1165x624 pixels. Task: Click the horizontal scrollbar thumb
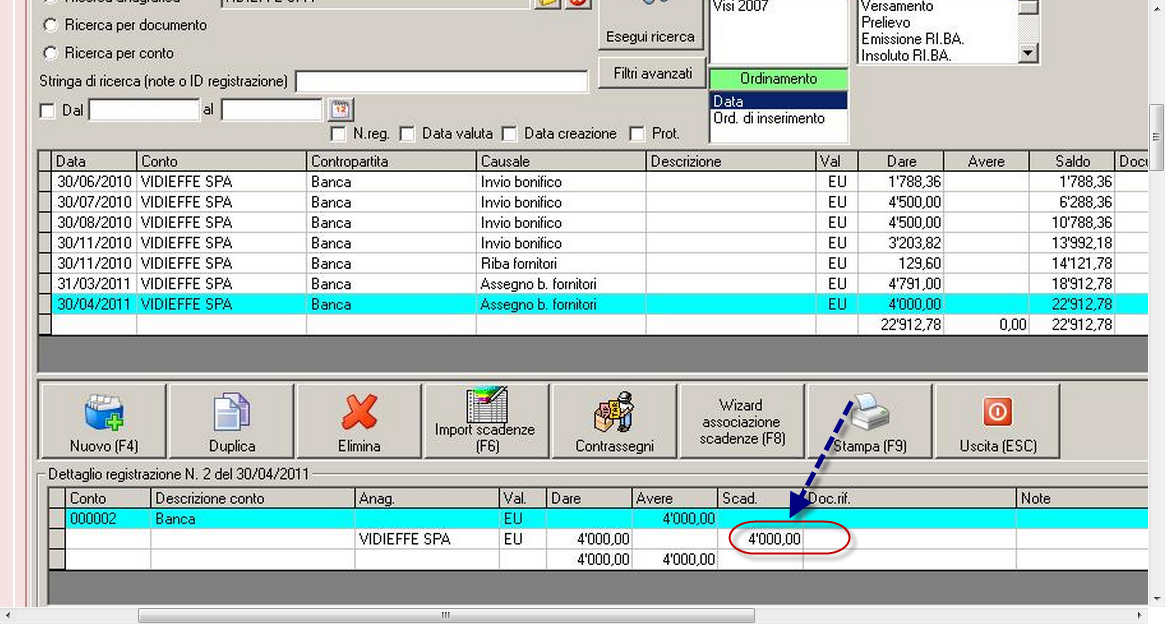(446, 615)
